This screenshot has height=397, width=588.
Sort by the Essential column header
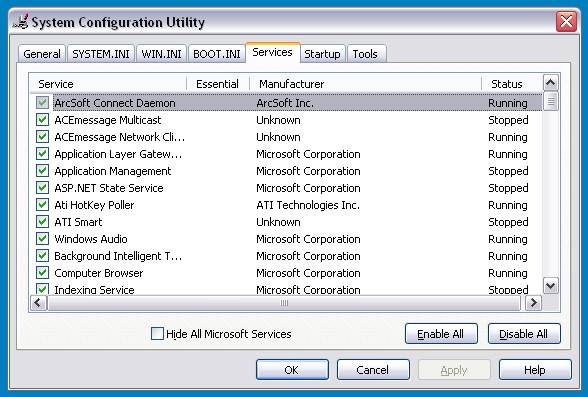(x=218, y=84)
